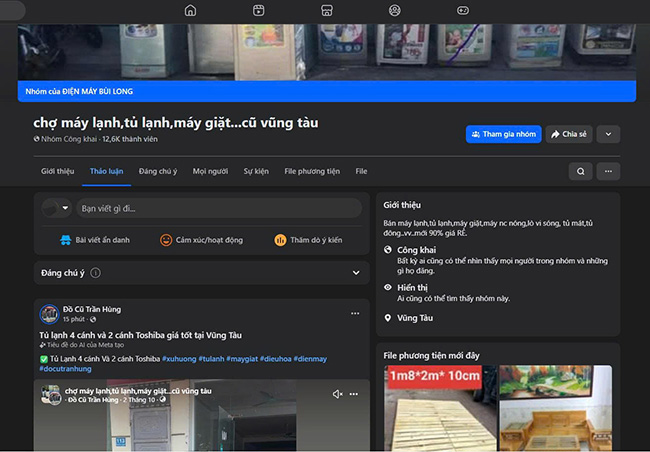Unmute the video in the post
Screen dimensions: 650x452
(x=337, y=394)
